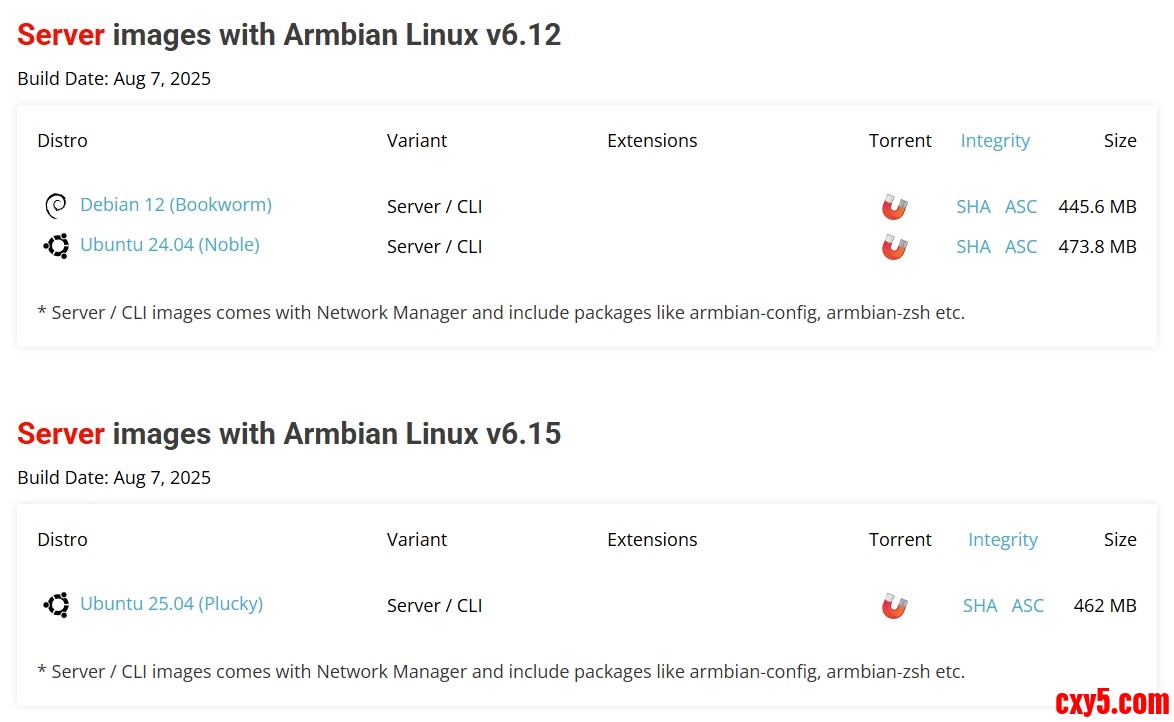Click the Size column header in v6.12 table
The height and width of the screenshot is (722, 1174).
(1120, 141)
